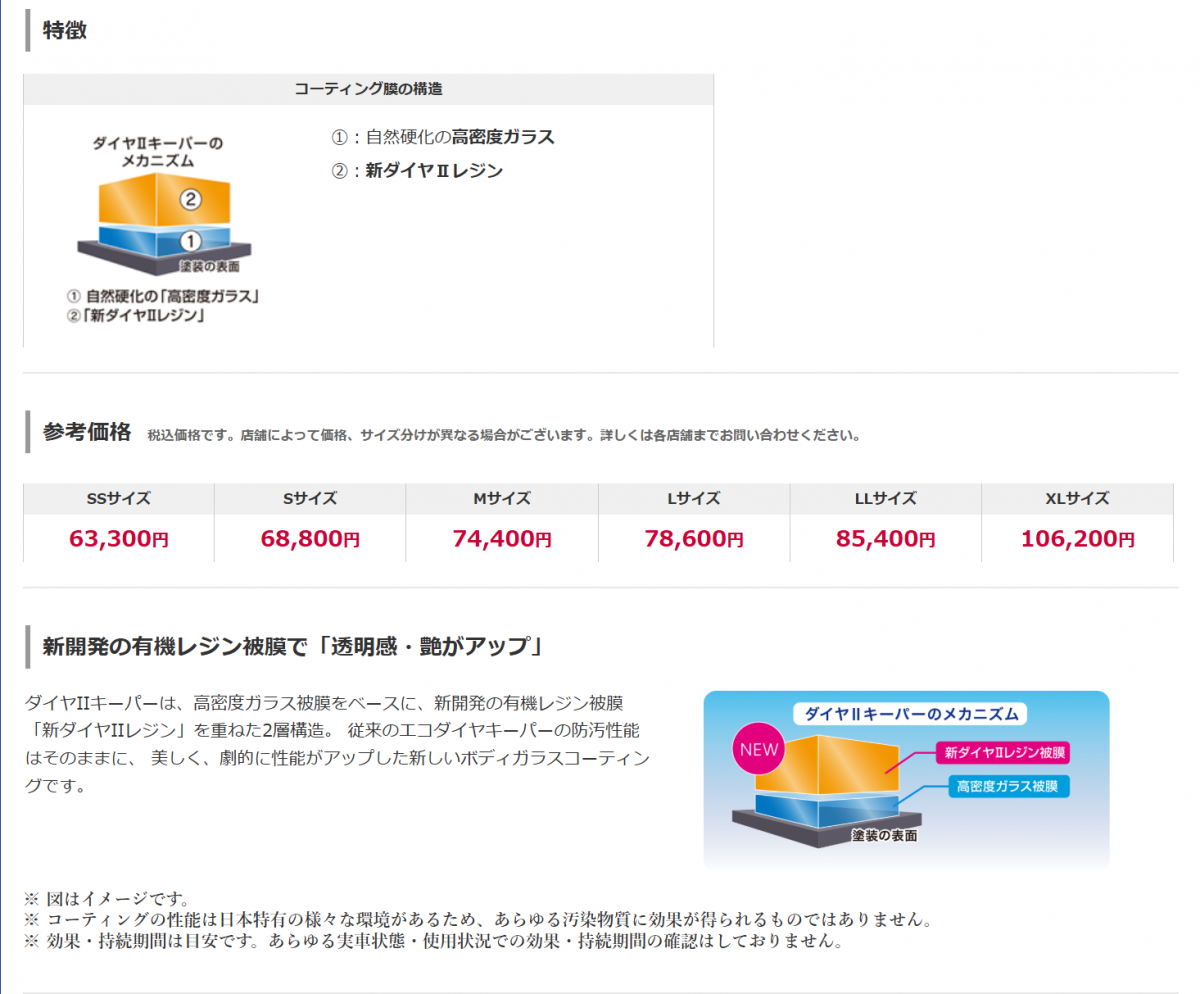Click the 新ダイヤⅡレジン bold text in table
1200x994 pixels.
click(434, 171)
